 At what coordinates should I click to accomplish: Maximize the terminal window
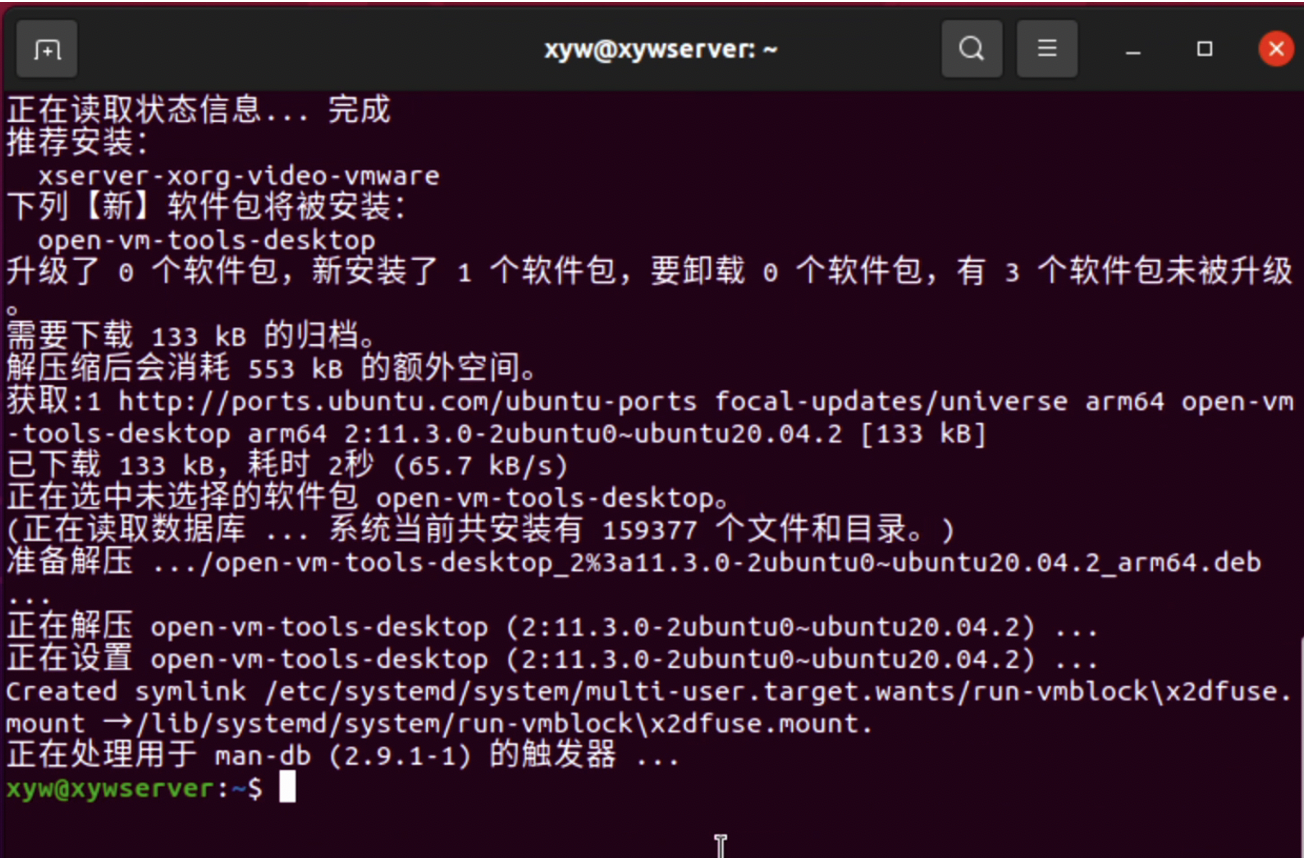tap(1205, 49)
